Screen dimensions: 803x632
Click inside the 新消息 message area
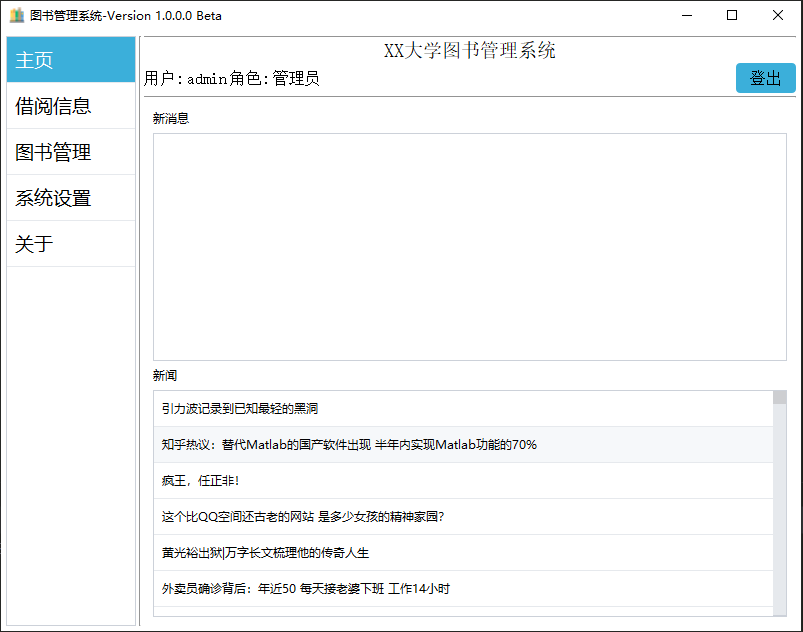[467, 245]
